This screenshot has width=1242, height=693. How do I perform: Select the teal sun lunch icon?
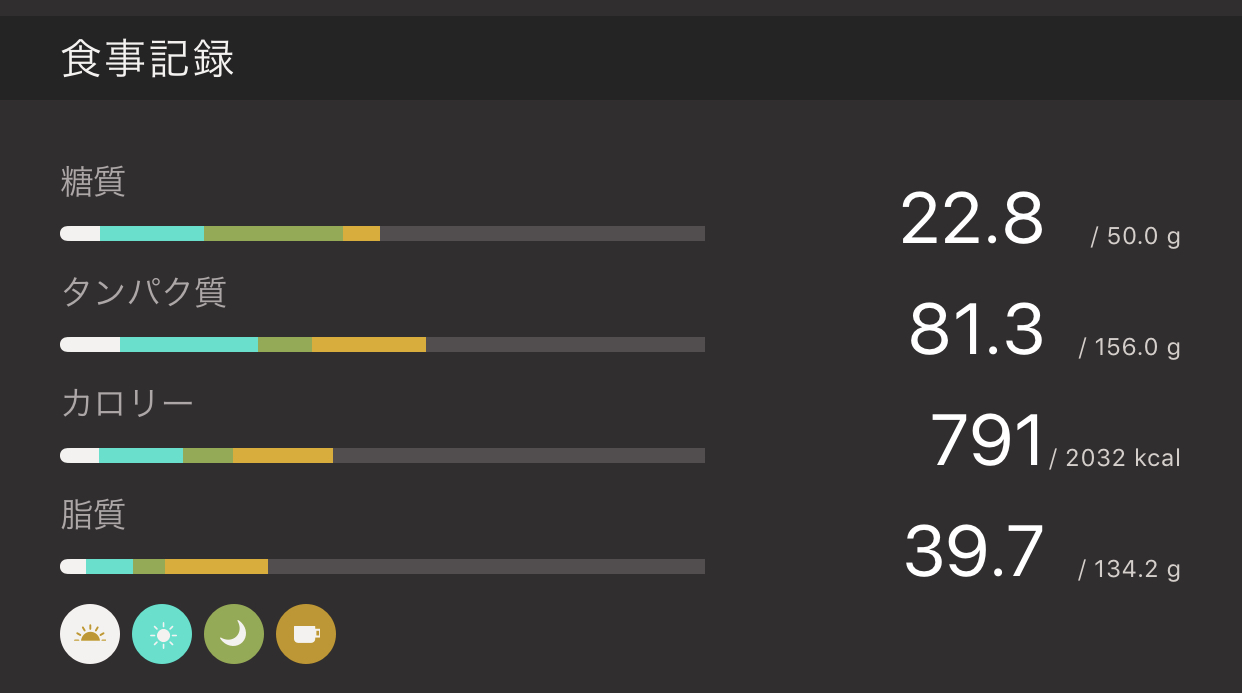click(x=162, y=634)
